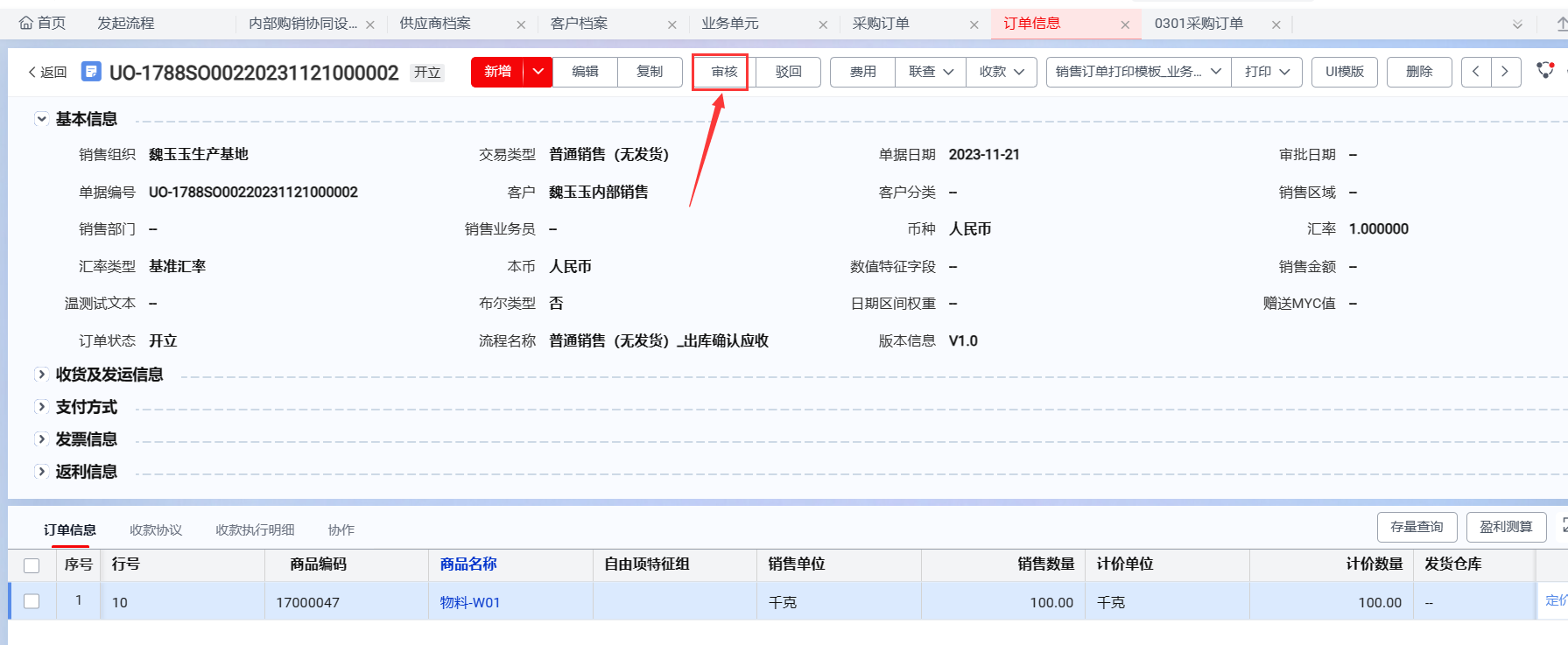Go to previous record with left arrow
This screenshot has height=645, width=1568.
click(1476, 72)
